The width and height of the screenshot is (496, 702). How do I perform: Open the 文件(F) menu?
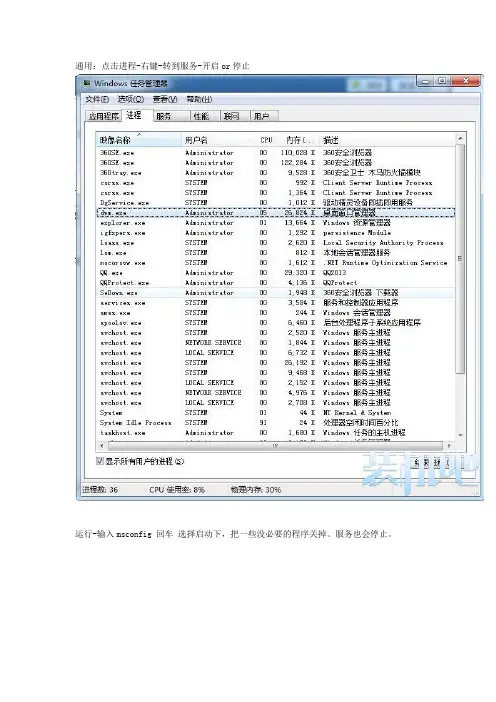[97, 99]
